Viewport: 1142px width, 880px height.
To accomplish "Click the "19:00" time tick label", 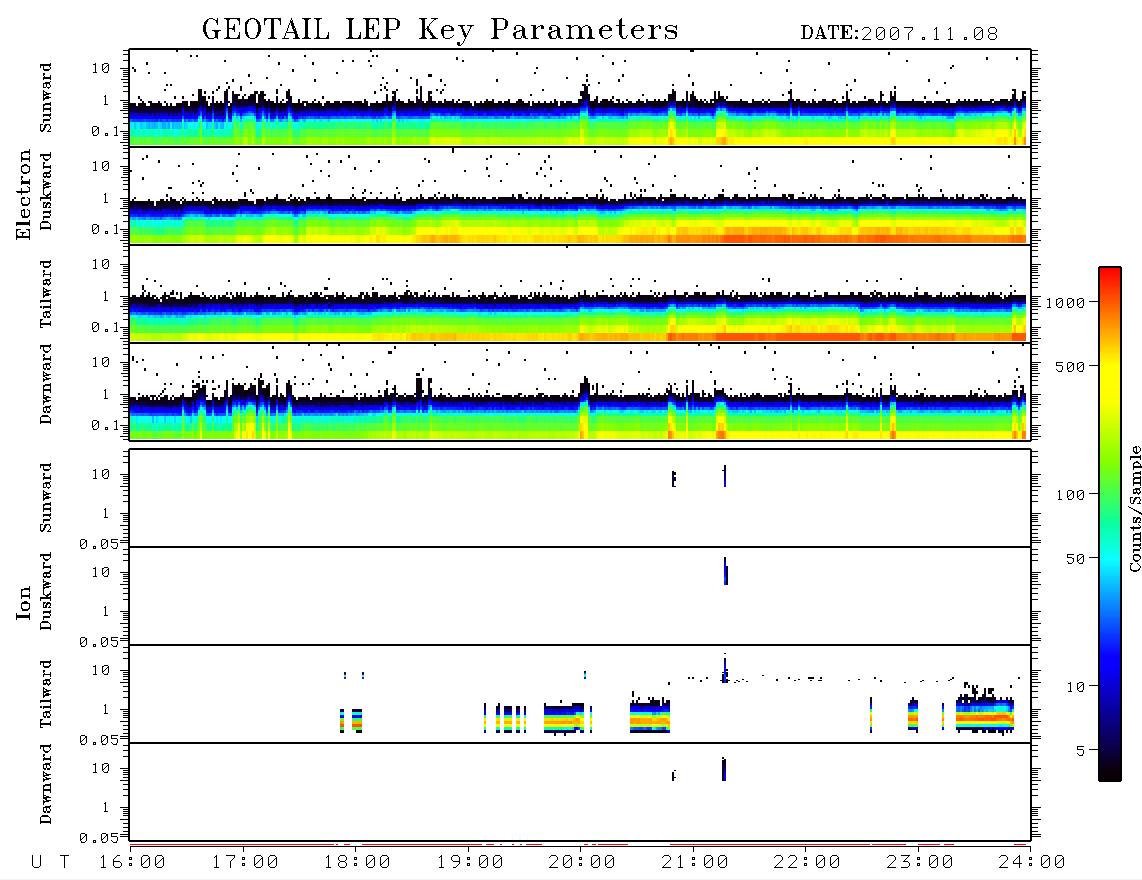I will (470, 862).
